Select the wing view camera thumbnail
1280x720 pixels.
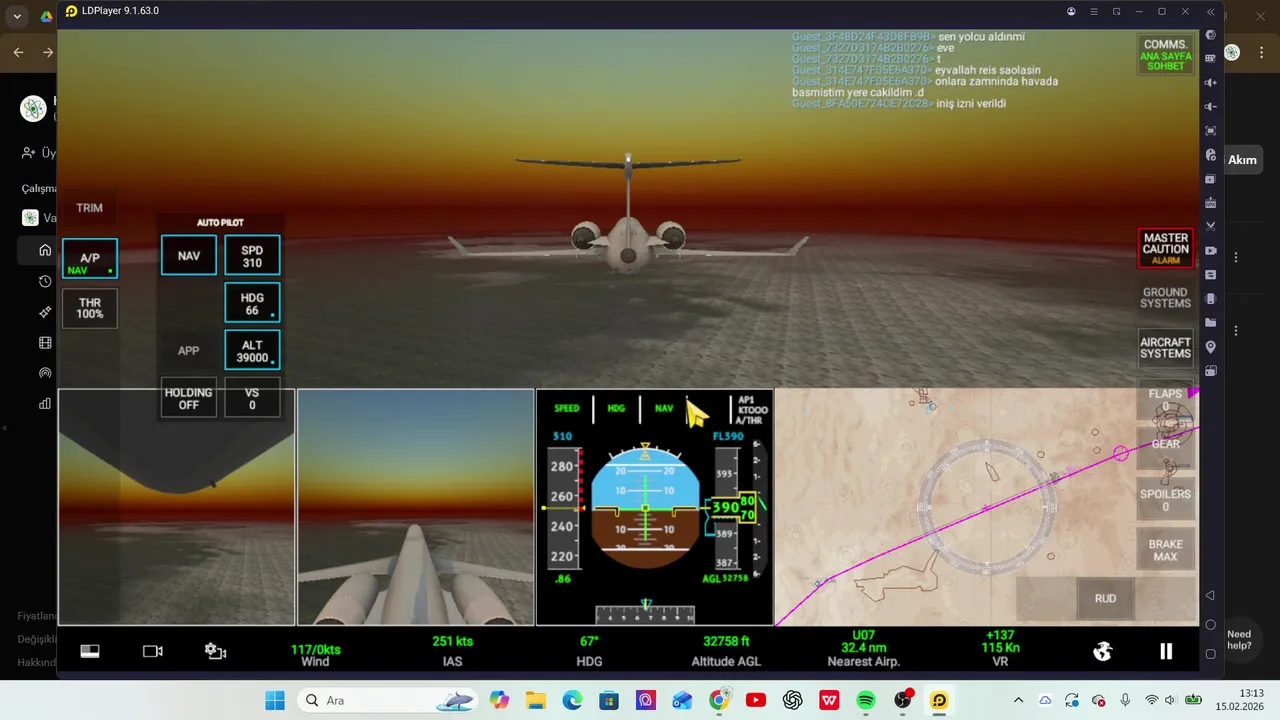(177, 507)
